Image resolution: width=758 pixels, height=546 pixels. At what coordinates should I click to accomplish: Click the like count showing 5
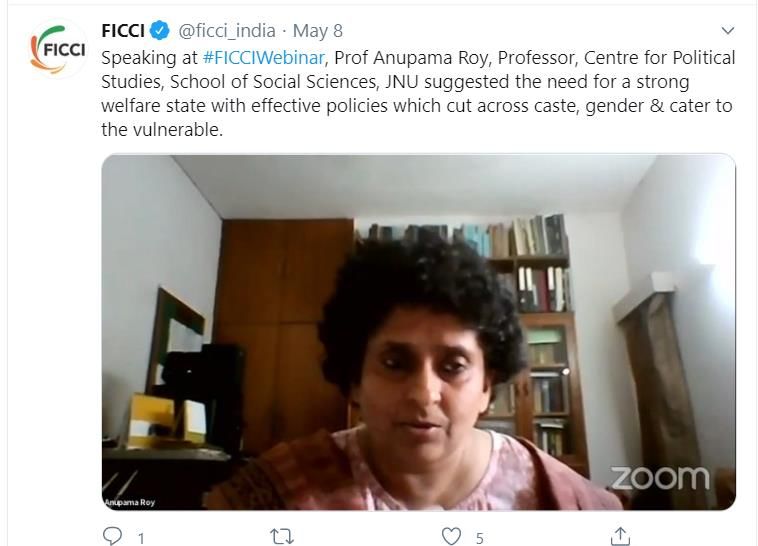(479, 538)
